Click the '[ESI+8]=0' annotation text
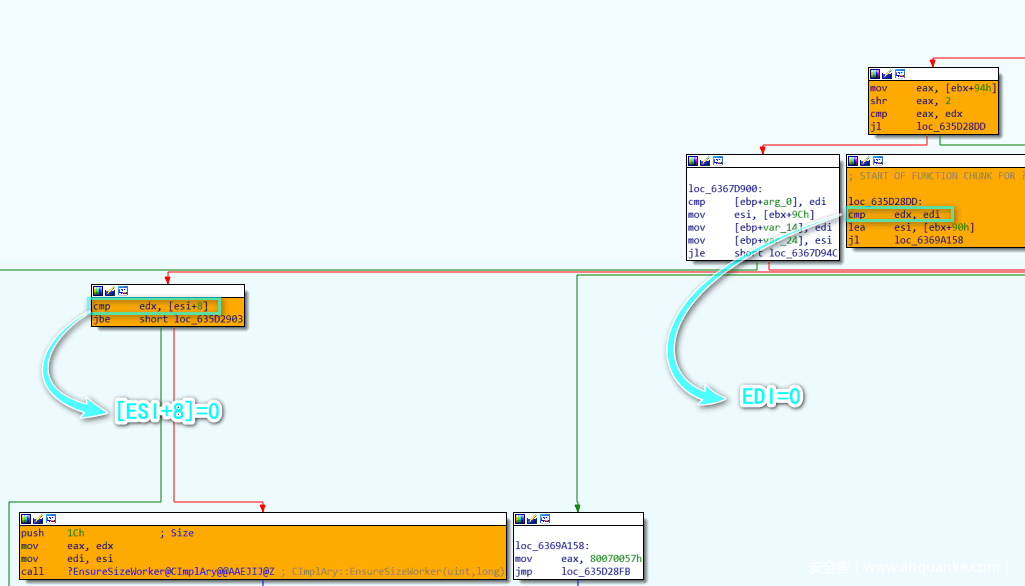This screenshot has height=586, width=1025. click(x=168, y=410)
